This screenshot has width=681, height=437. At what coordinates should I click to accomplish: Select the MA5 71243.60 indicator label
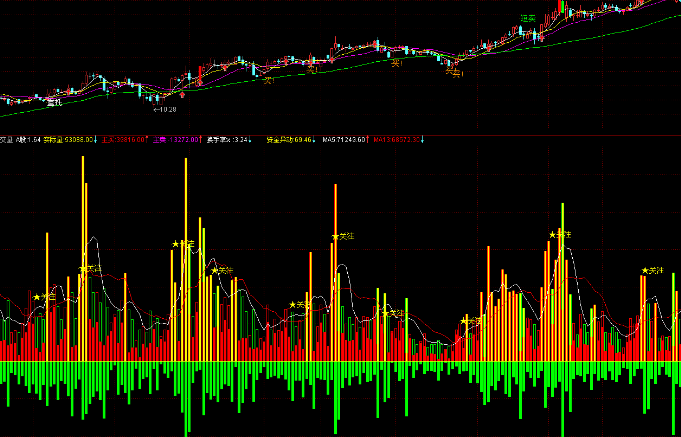pyautogui.click(x=346, y=140)
